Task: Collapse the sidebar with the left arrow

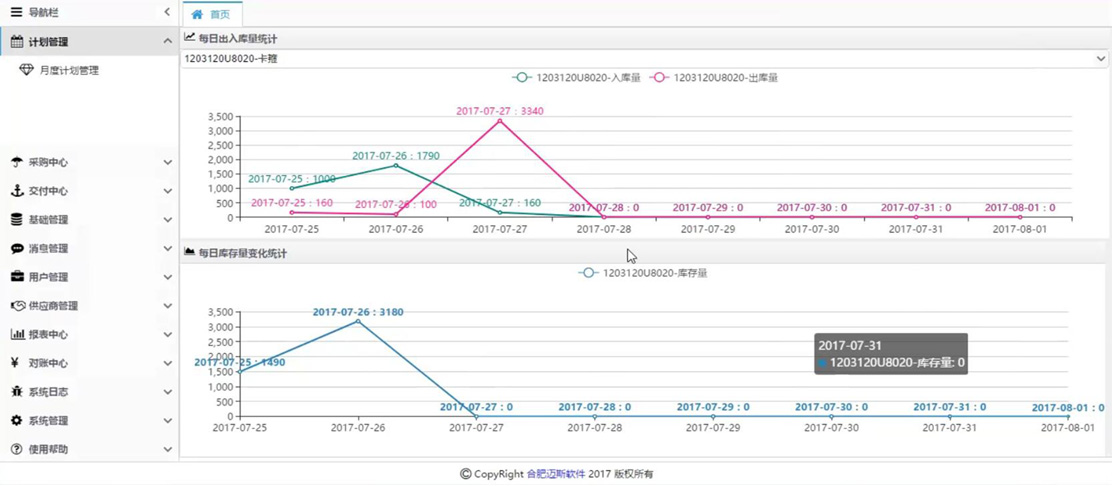Action: pos(167,12)
